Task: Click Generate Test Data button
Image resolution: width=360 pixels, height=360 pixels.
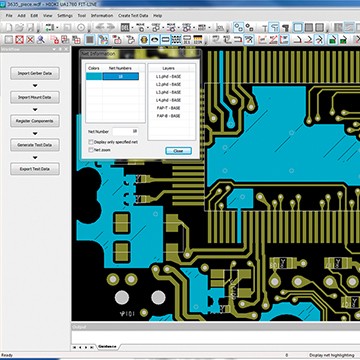Action: point(35,145)
